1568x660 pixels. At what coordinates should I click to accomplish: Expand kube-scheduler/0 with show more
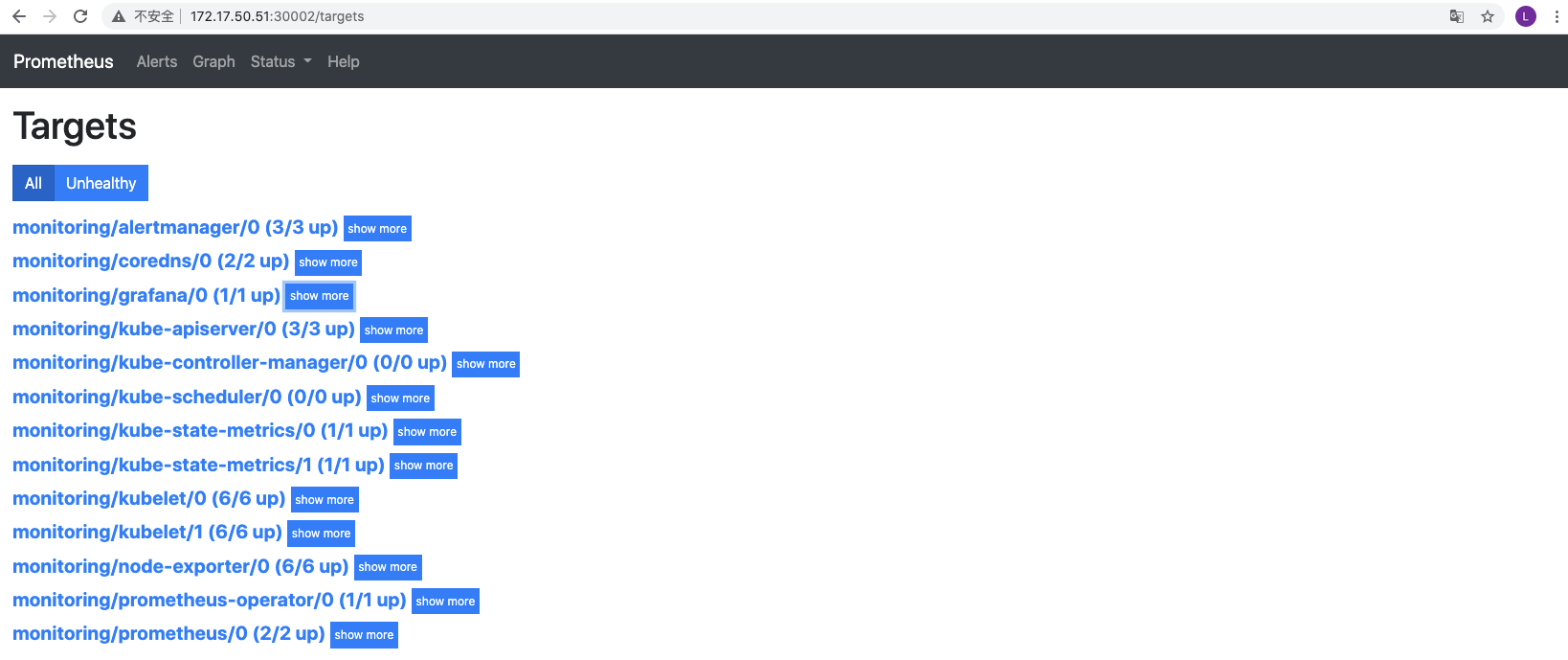400,398
